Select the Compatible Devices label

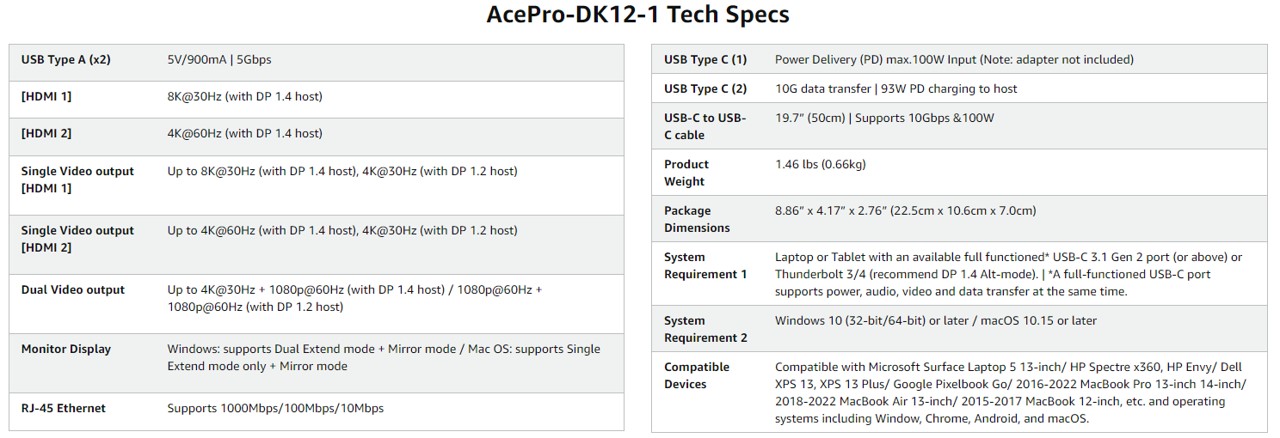tap(699, 376)
